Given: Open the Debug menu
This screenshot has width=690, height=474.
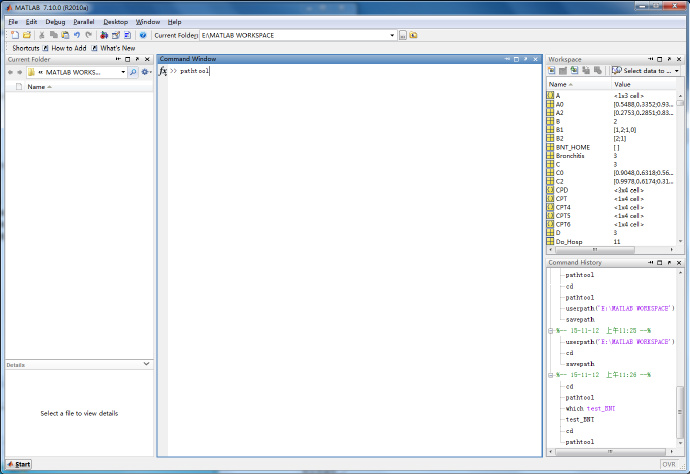Looking at the screenshot, I should [55, 22].
